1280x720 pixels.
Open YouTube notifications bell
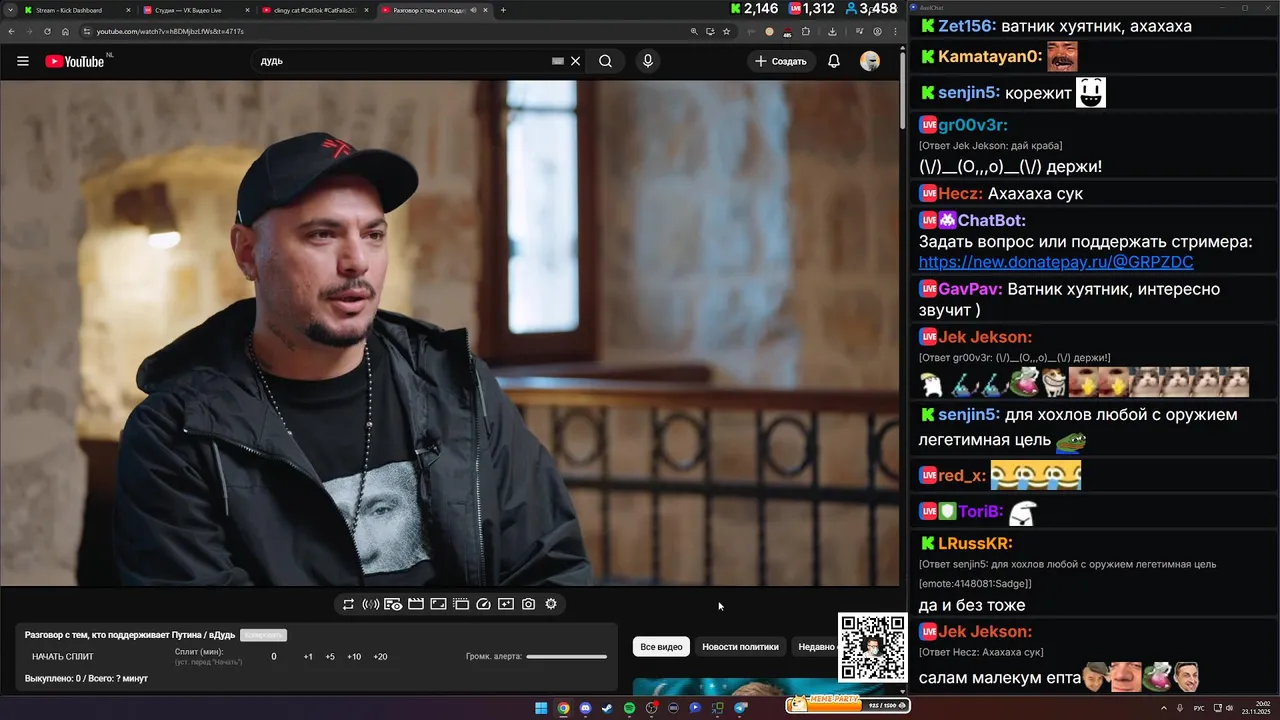pos(834,61)
